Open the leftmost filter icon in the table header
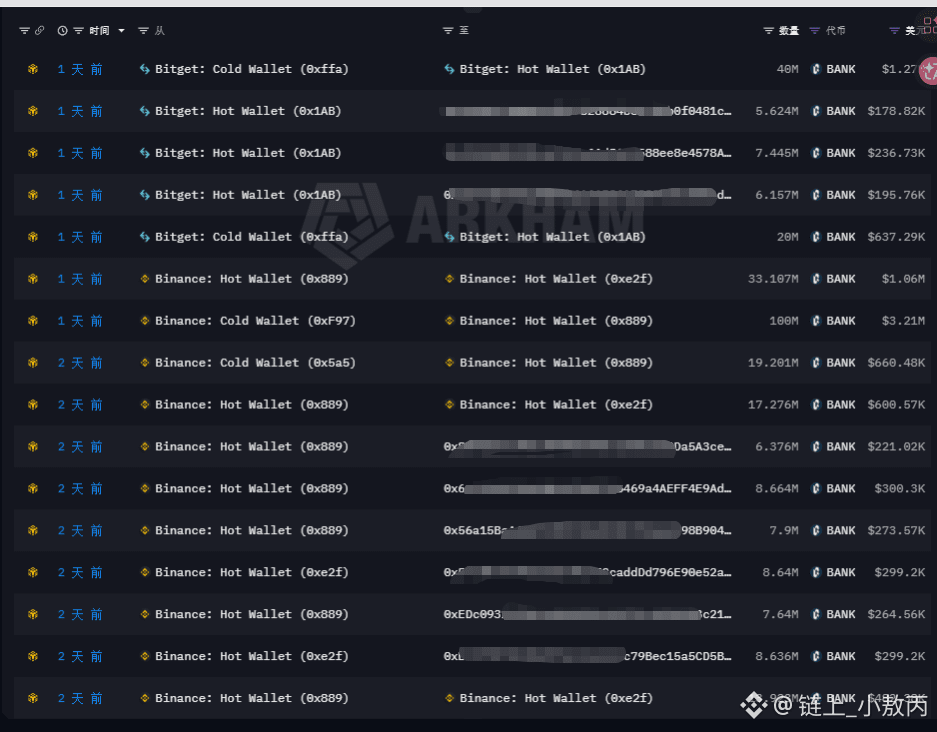The width and height of the screenshot is (937, 732). click(24, 30)
